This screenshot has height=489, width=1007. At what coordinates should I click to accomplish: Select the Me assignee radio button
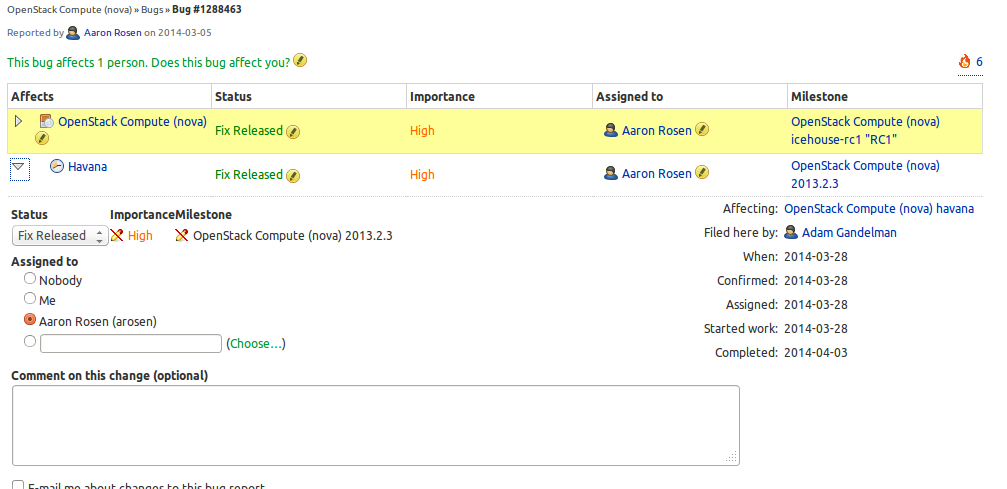coord(31,299)
